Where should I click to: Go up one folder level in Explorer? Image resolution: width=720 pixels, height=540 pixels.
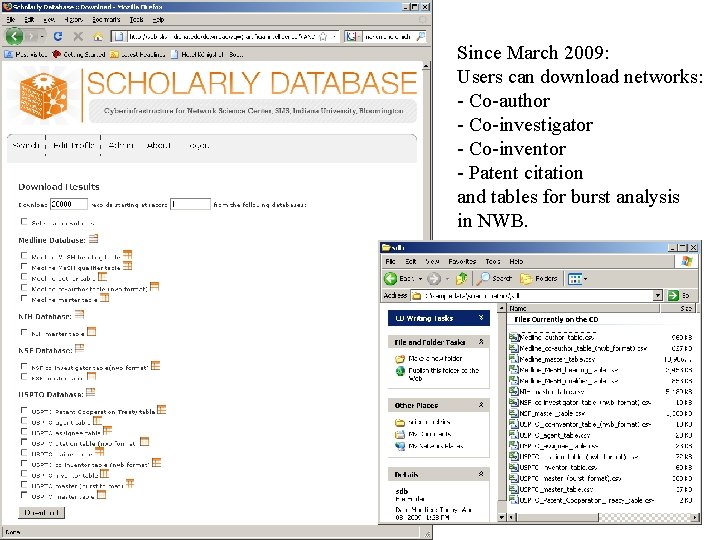click(x=461, y=278)
